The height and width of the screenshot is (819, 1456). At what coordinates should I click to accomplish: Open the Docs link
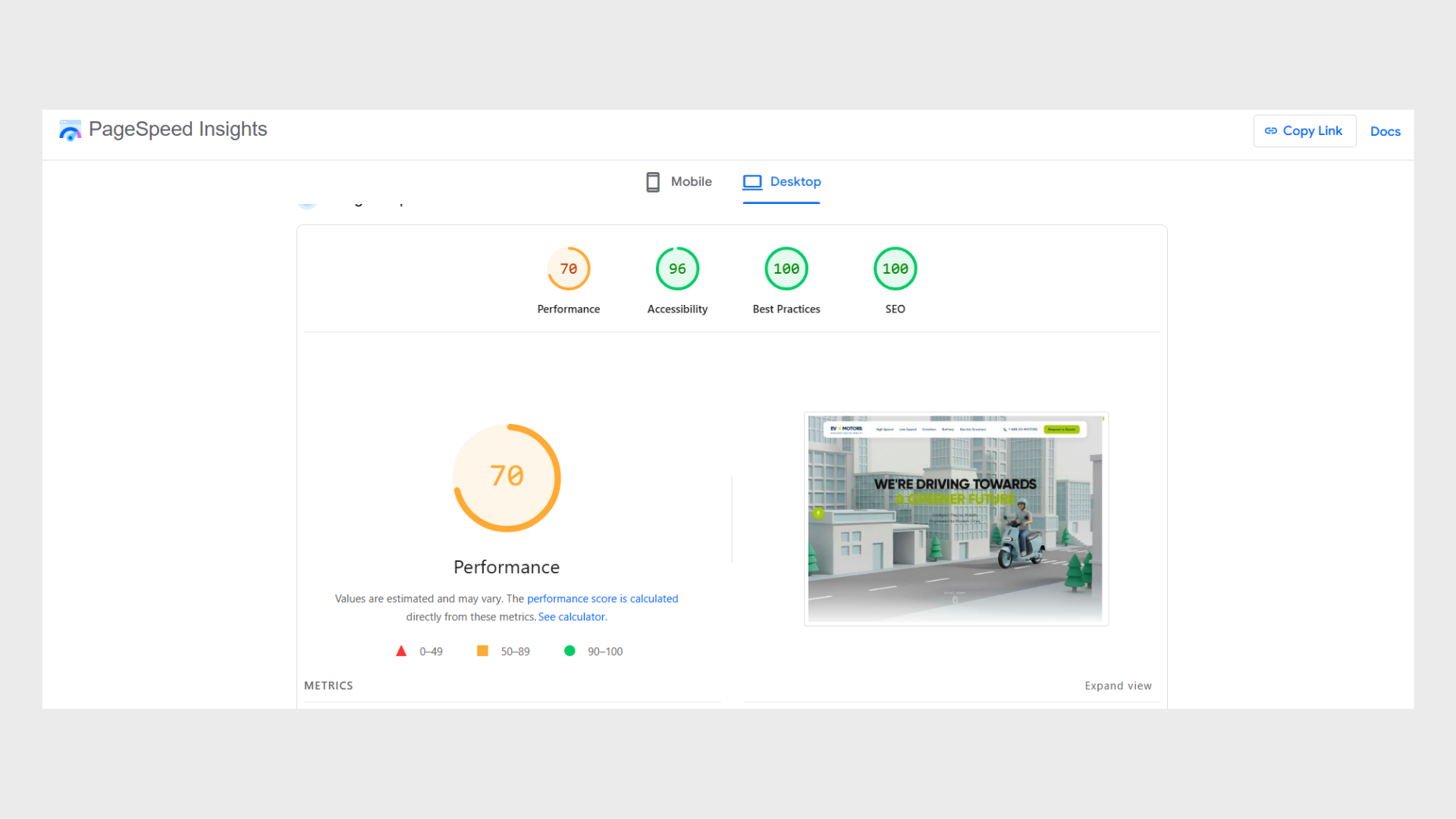tap(1385, 131)
